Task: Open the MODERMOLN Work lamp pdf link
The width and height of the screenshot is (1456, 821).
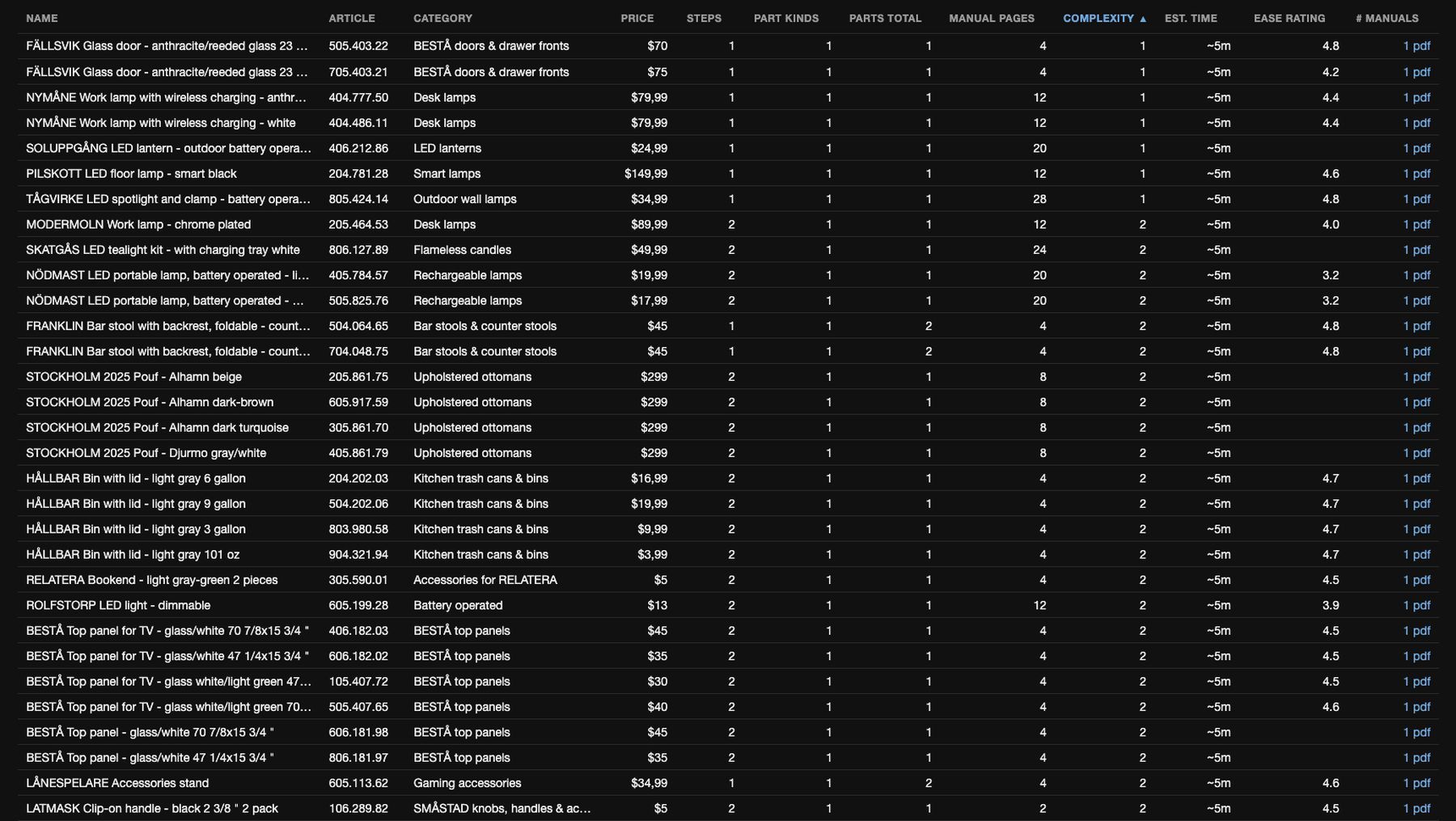Action: 1416,224
